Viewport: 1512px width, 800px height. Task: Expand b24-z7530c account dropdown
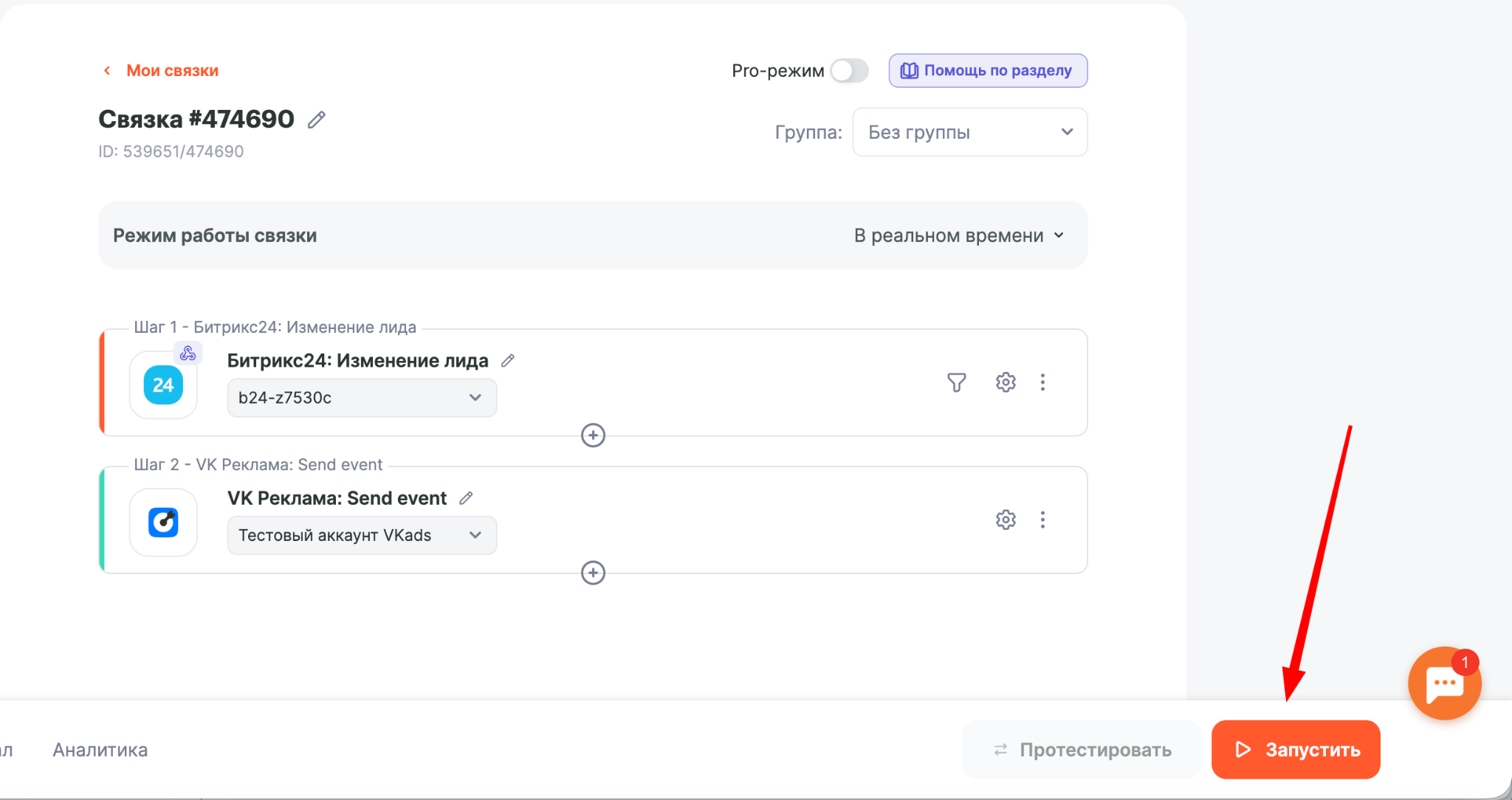click(x=362, y=398)
